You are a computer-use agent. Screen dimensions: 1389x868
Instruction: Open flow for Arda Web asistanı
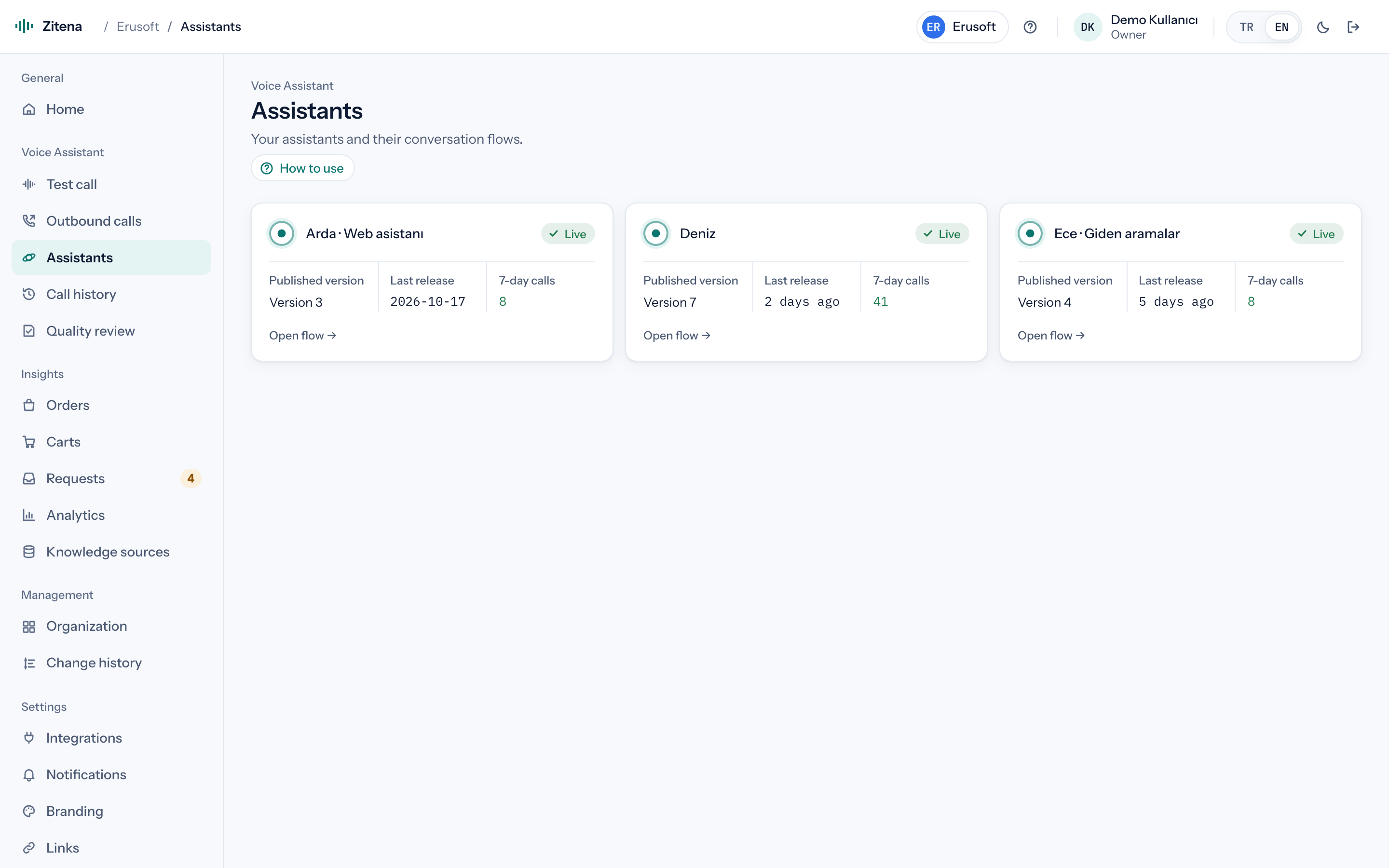click(x=302, y=335)
